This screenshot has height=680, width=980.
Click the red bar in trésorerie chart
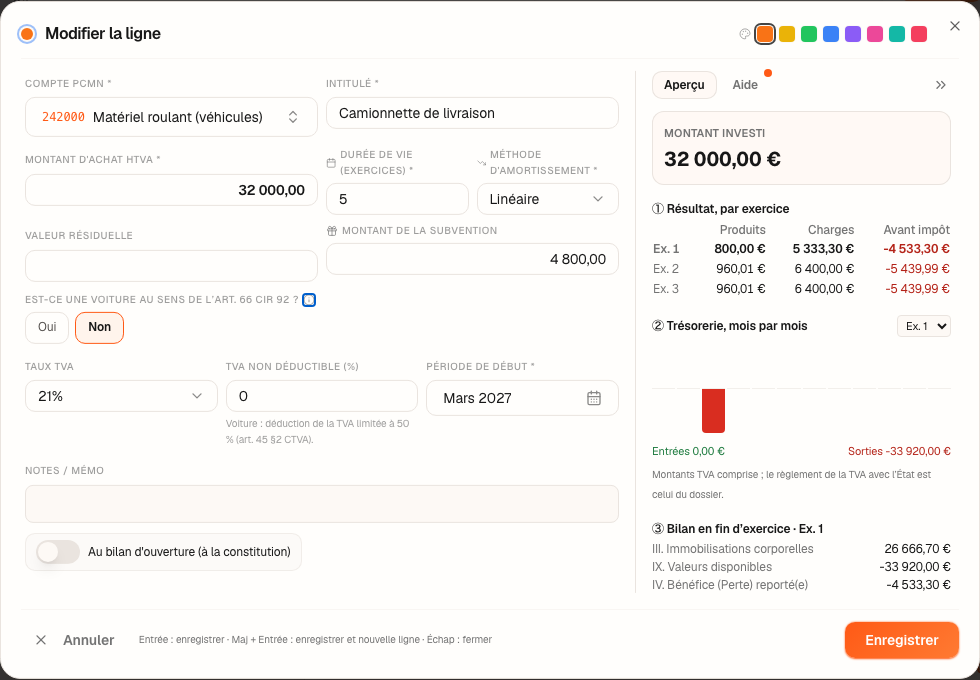pos(713,411)
